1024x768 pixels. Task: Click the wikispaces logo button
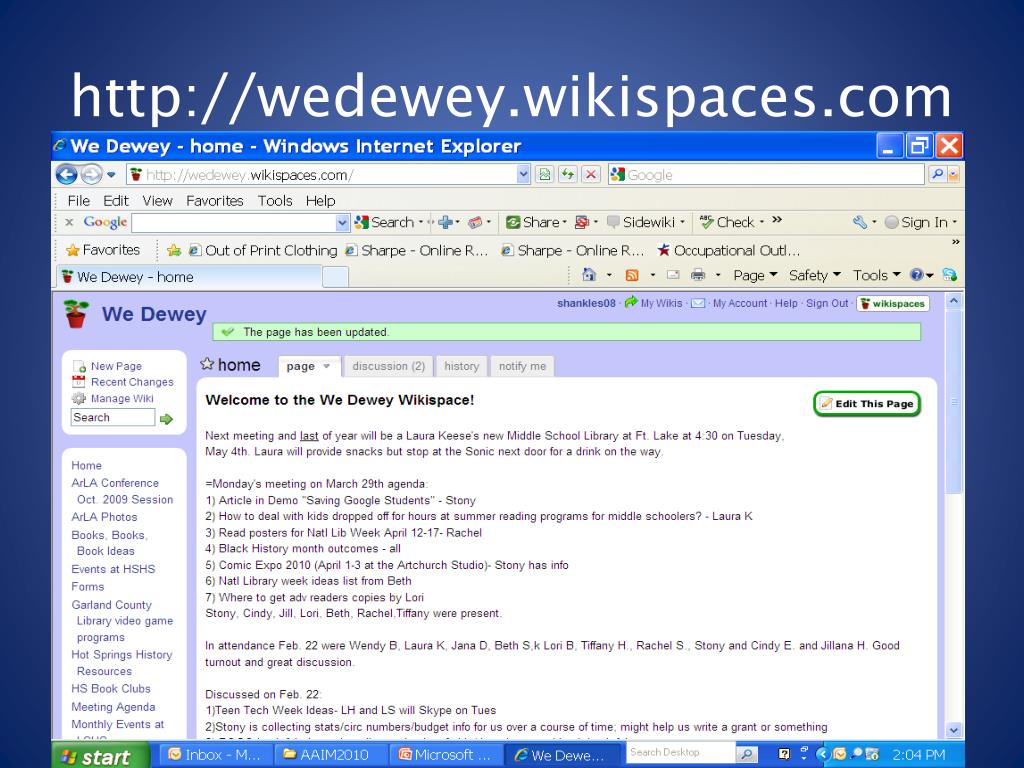tap(893, 303)
